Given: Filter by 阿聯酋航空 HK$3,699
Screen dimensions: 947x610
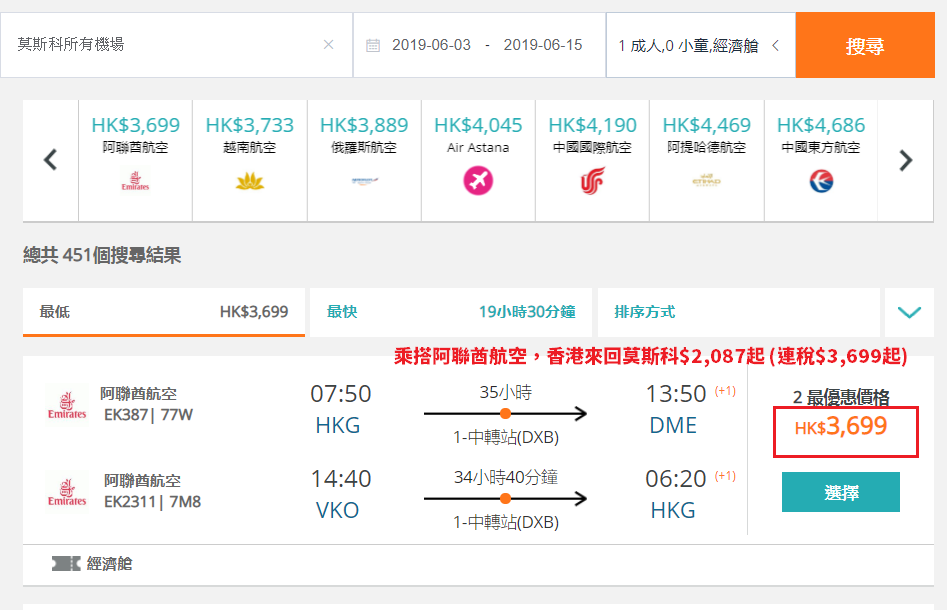Looking at the screenshot, I should [135, 160].
